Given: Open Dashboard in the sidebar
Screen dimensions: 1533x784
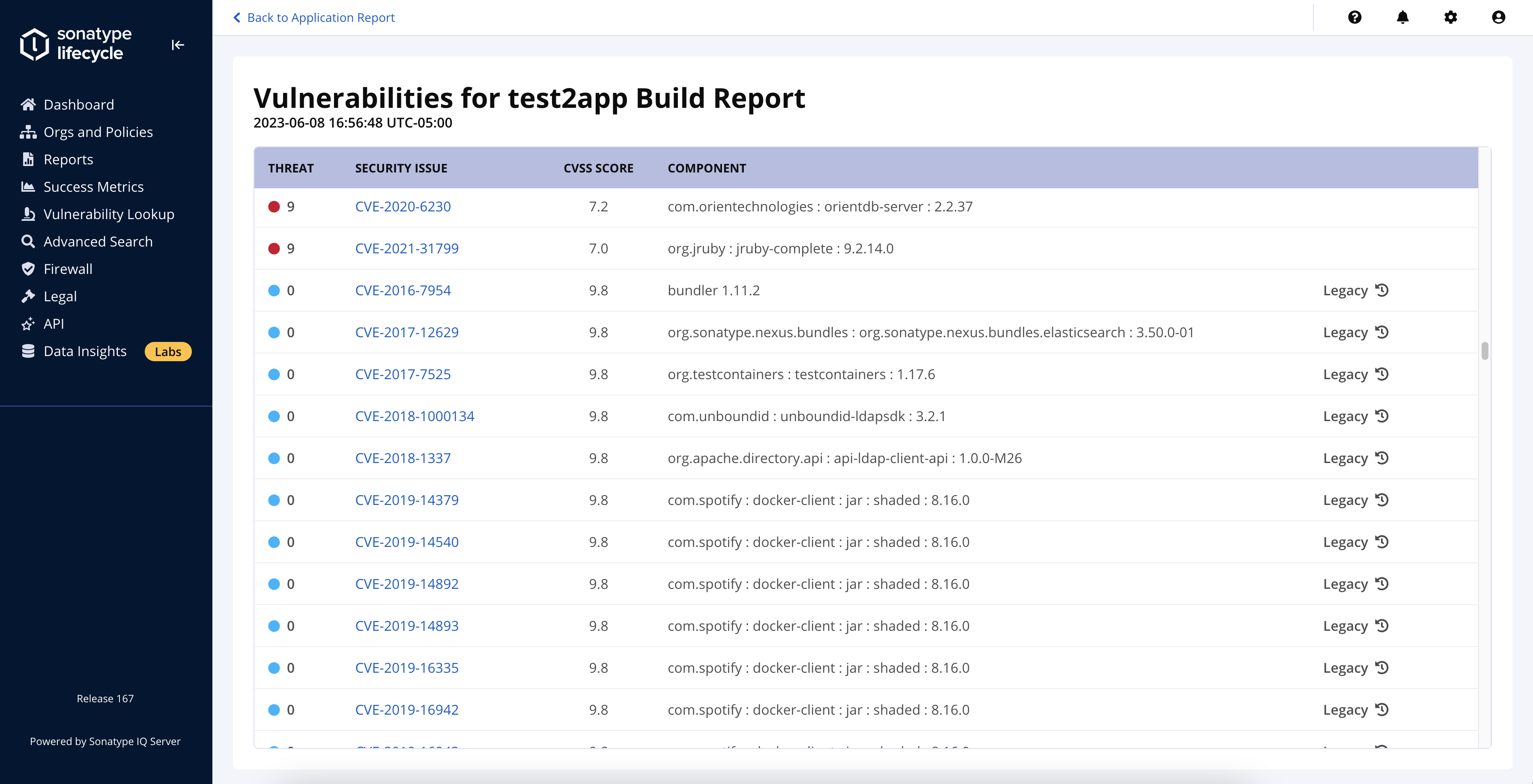Looking at the screenshot, I should pos(78,105).
